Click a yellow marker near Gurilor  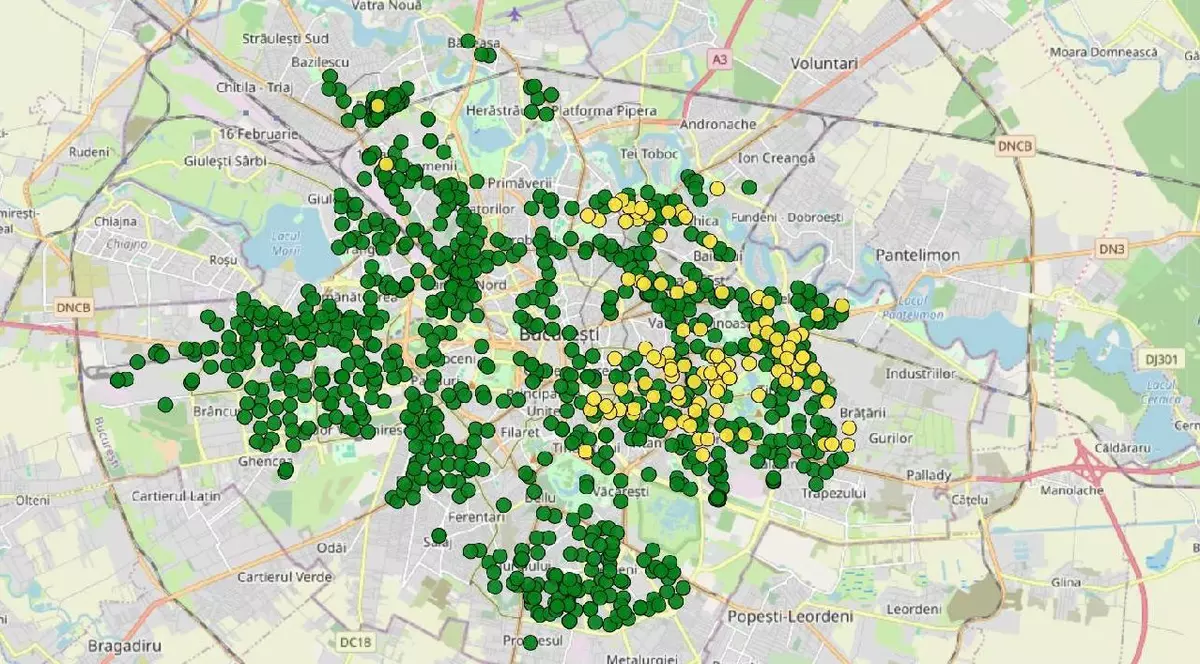[847, 443]
